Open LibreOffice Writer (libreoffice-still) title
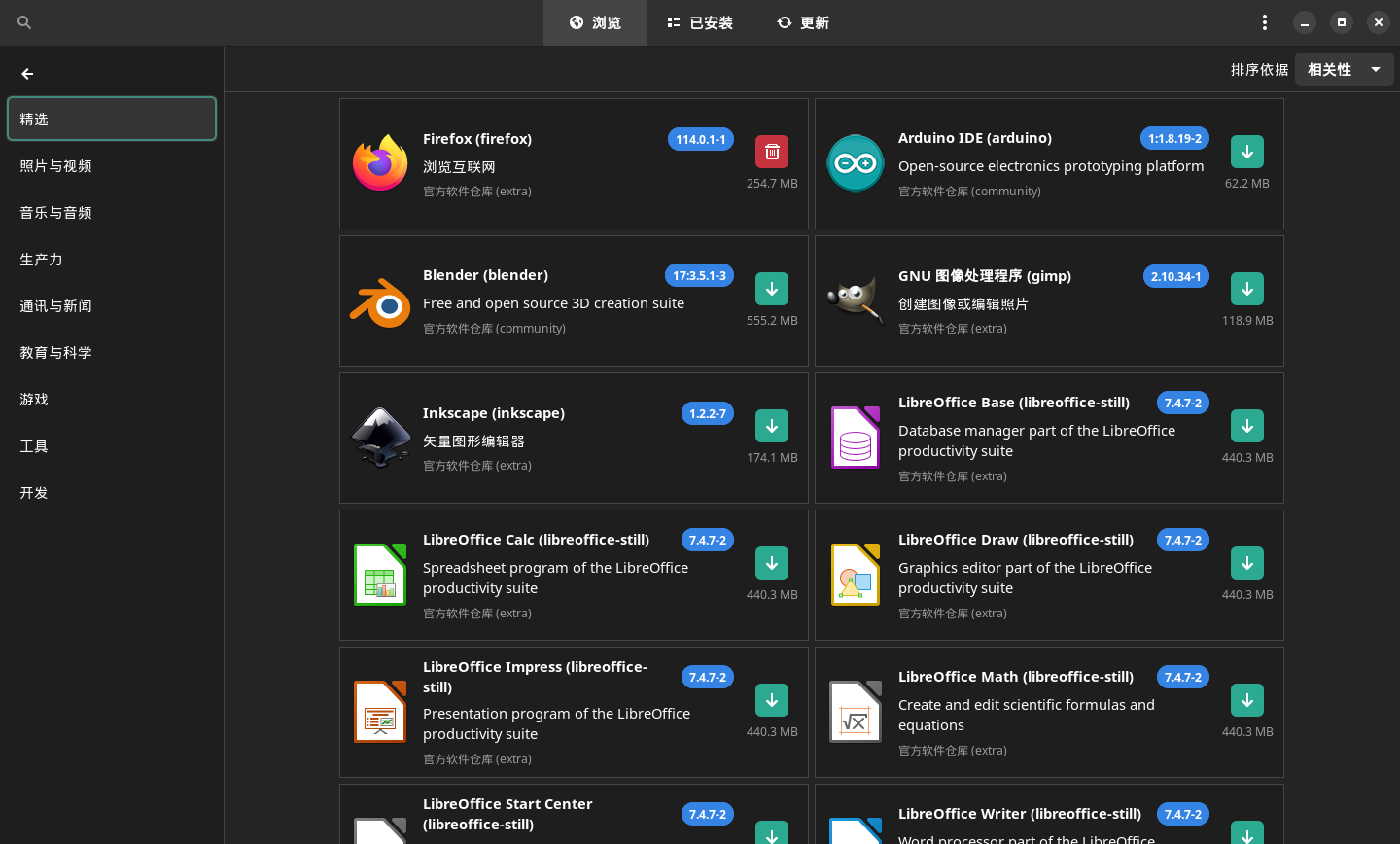 [1020, 814]
